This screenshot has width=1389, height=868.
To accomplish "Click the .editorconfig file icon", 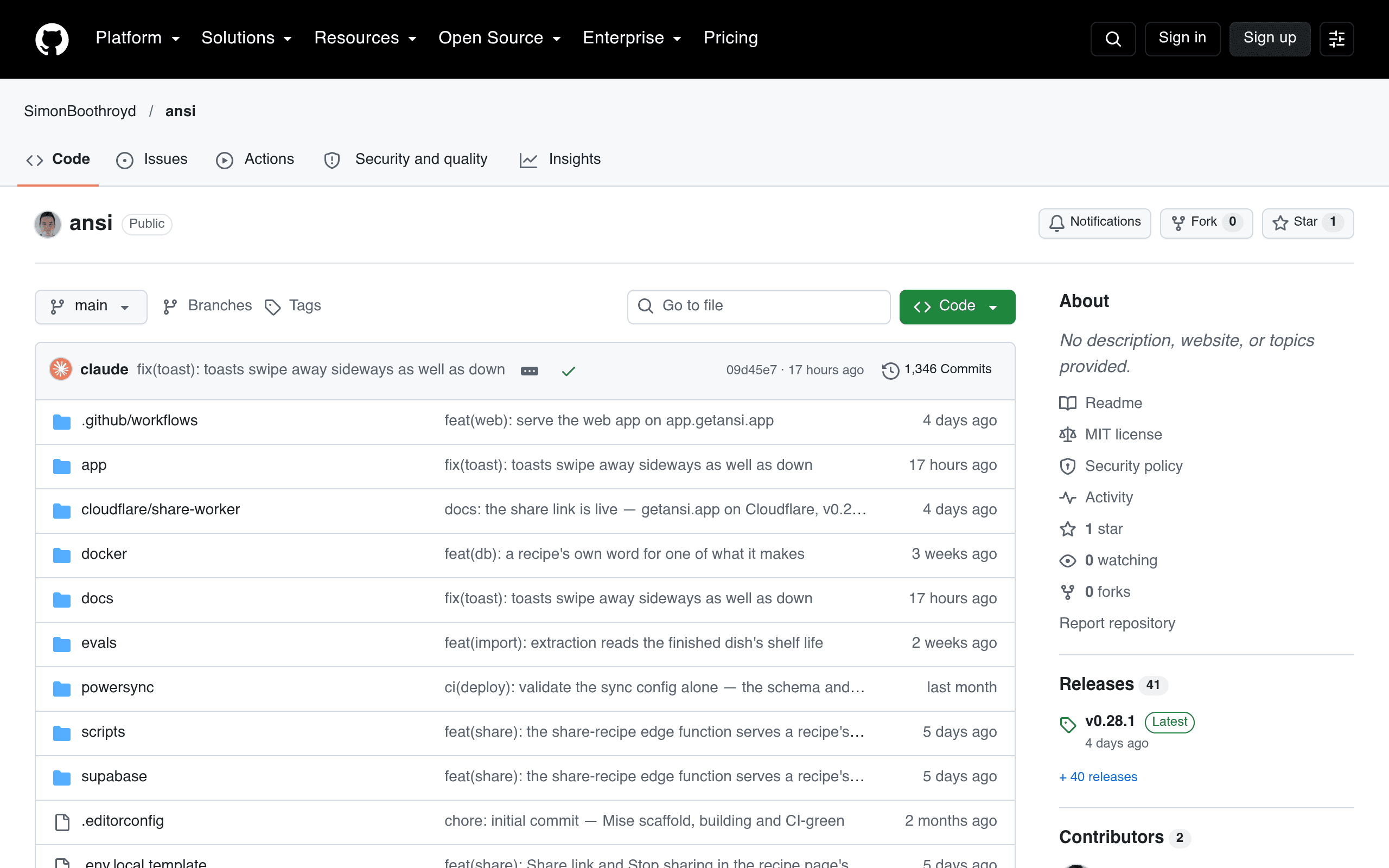I will coord(62,822).
